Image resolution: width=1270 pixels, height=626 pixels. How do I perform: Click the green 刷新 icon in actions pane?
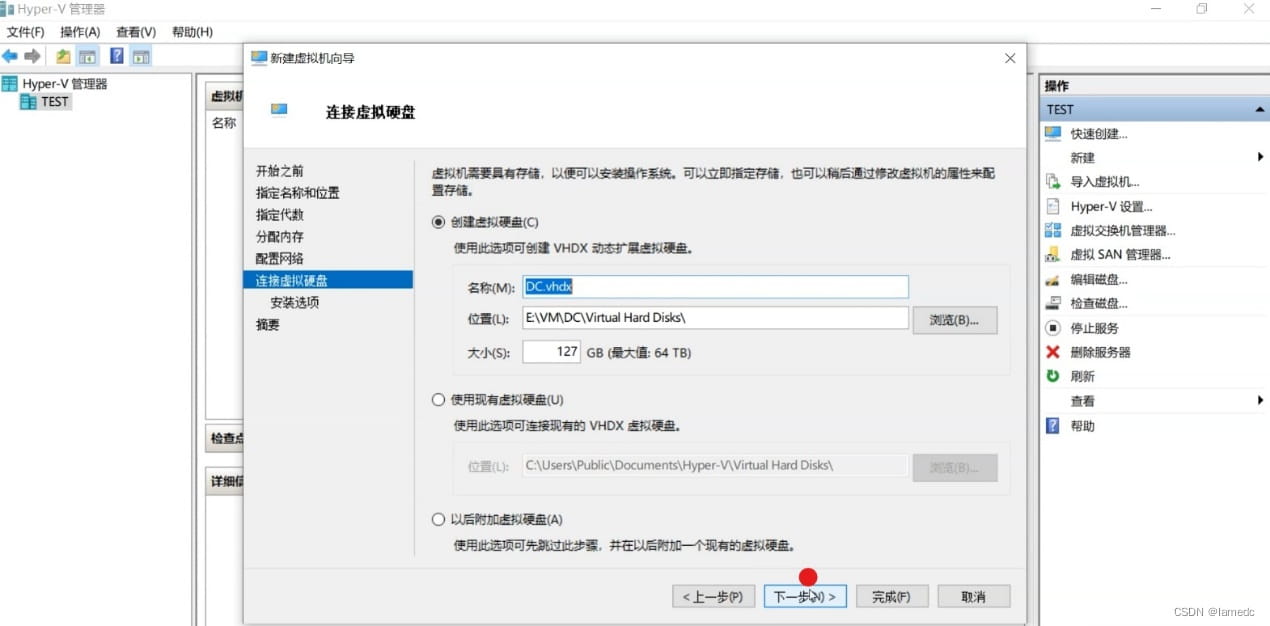click(x=1052, y=376)
